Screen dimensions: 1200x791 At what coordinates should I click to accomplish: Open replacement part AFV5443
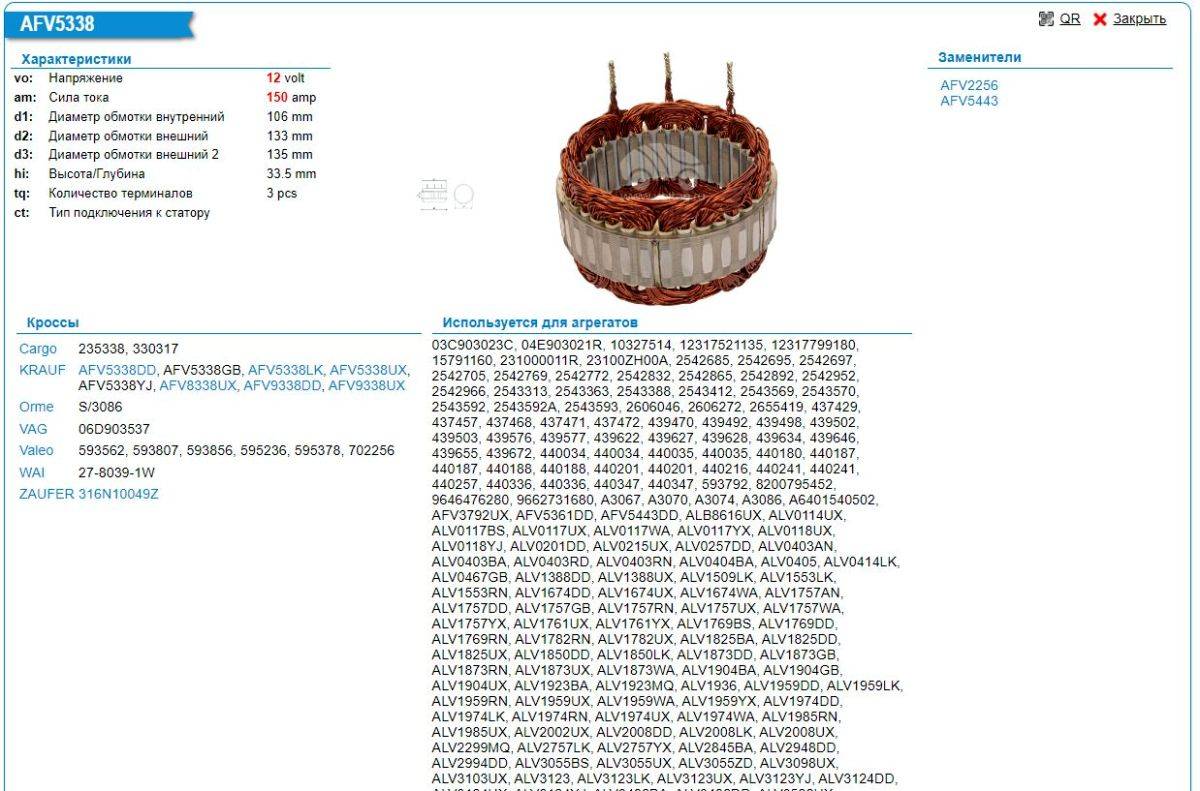pyautogui.click(x=969, y=101)
